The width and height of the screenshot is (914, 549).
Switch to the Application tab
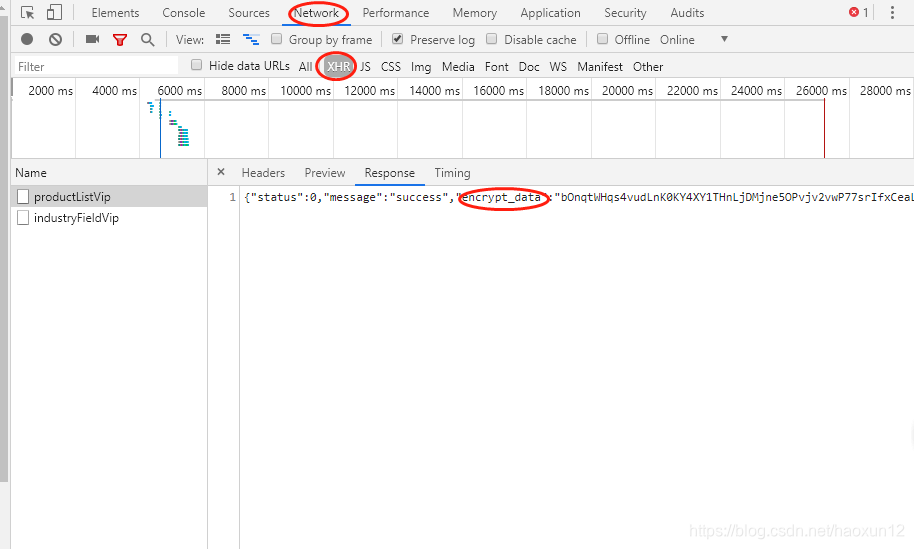(x=550, y=13)
